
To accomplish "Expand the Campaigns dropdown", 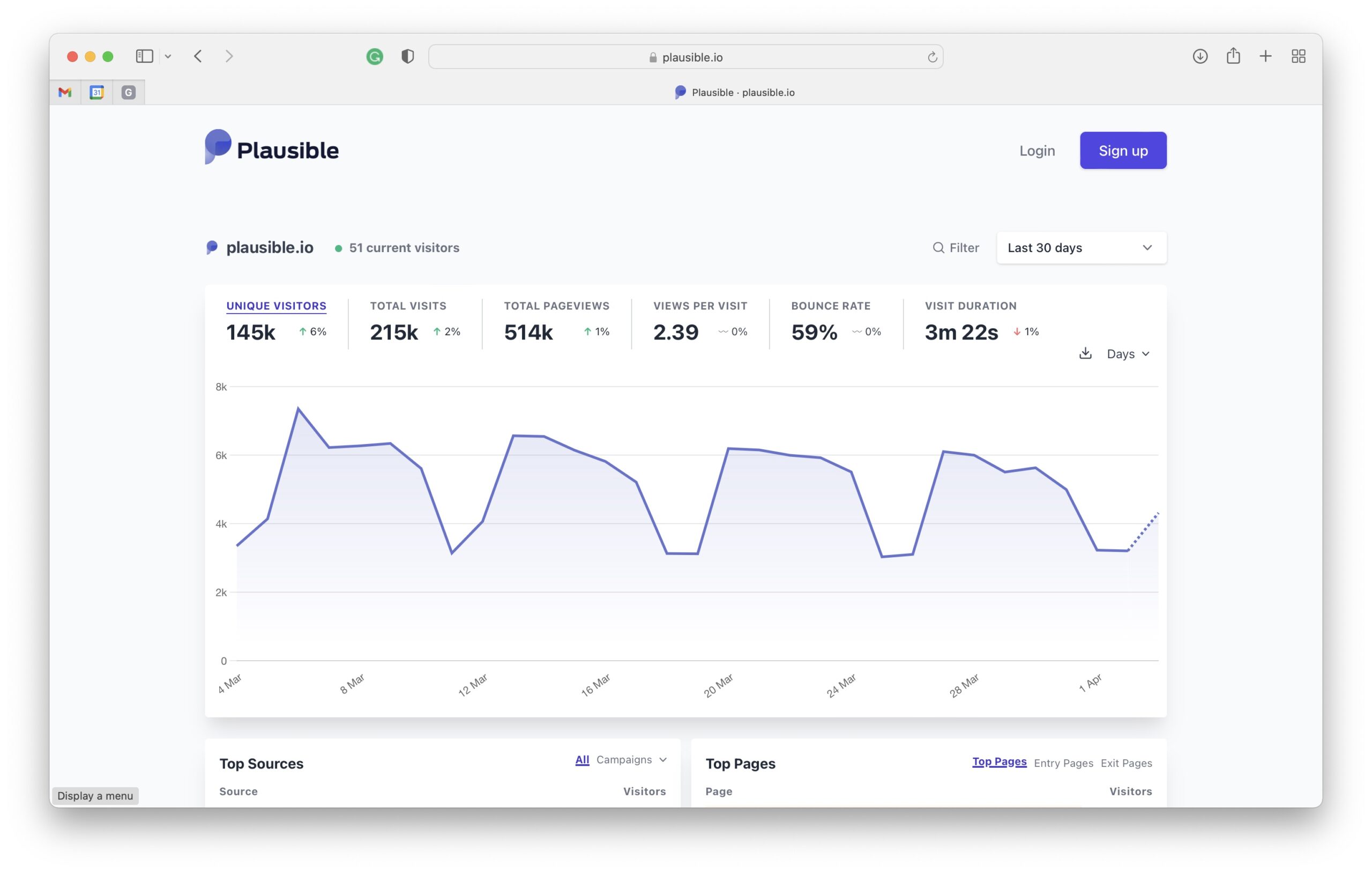I will [x=631, y=759].
